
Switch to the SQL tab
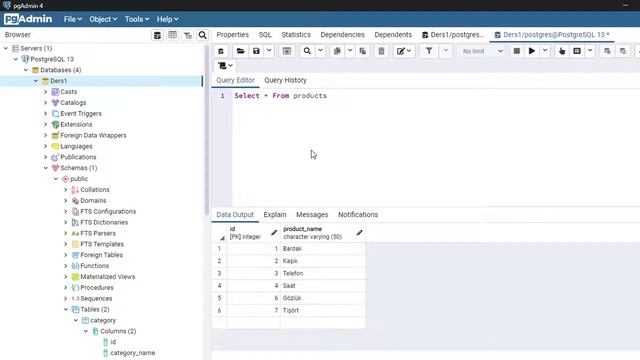pos(265,35)
